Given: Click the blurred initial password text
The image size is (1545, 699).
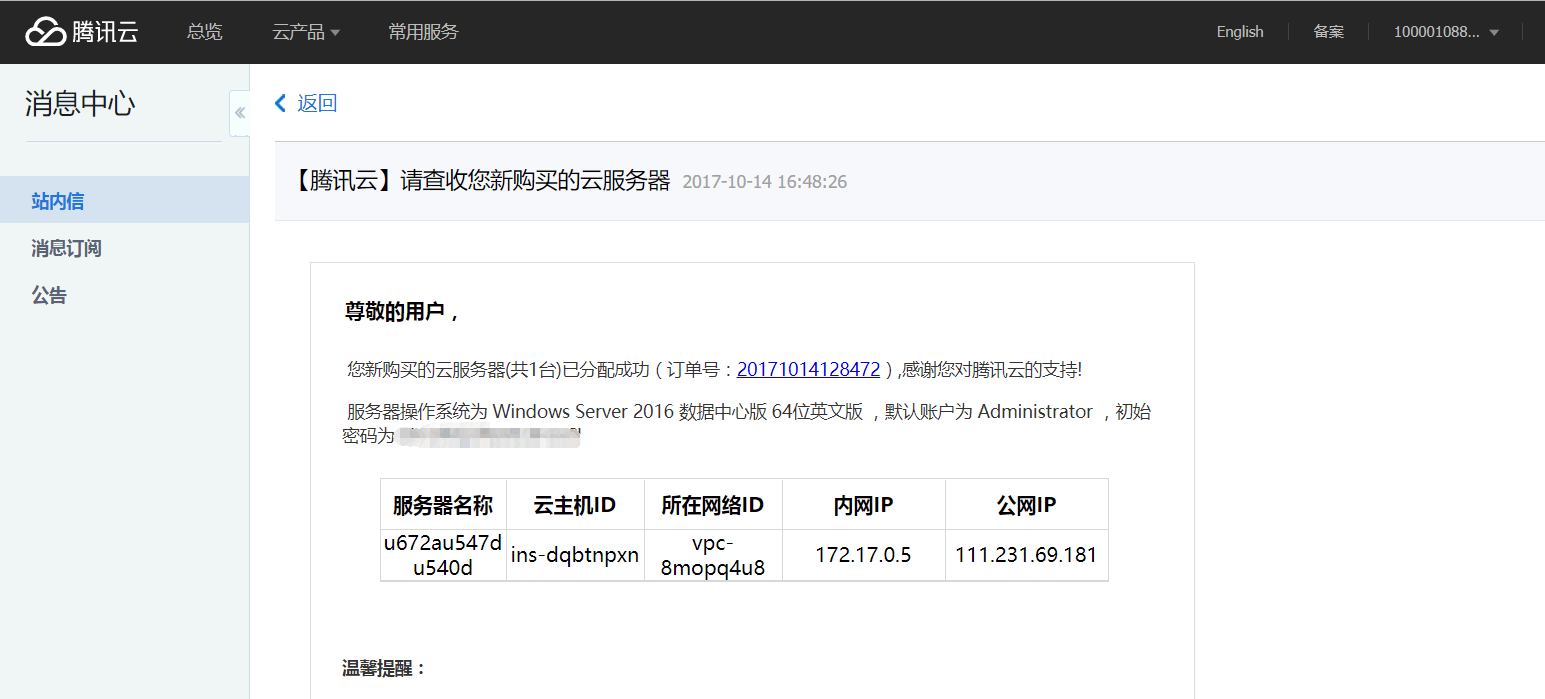Looking at the screenshot, I should pos(489,436).
